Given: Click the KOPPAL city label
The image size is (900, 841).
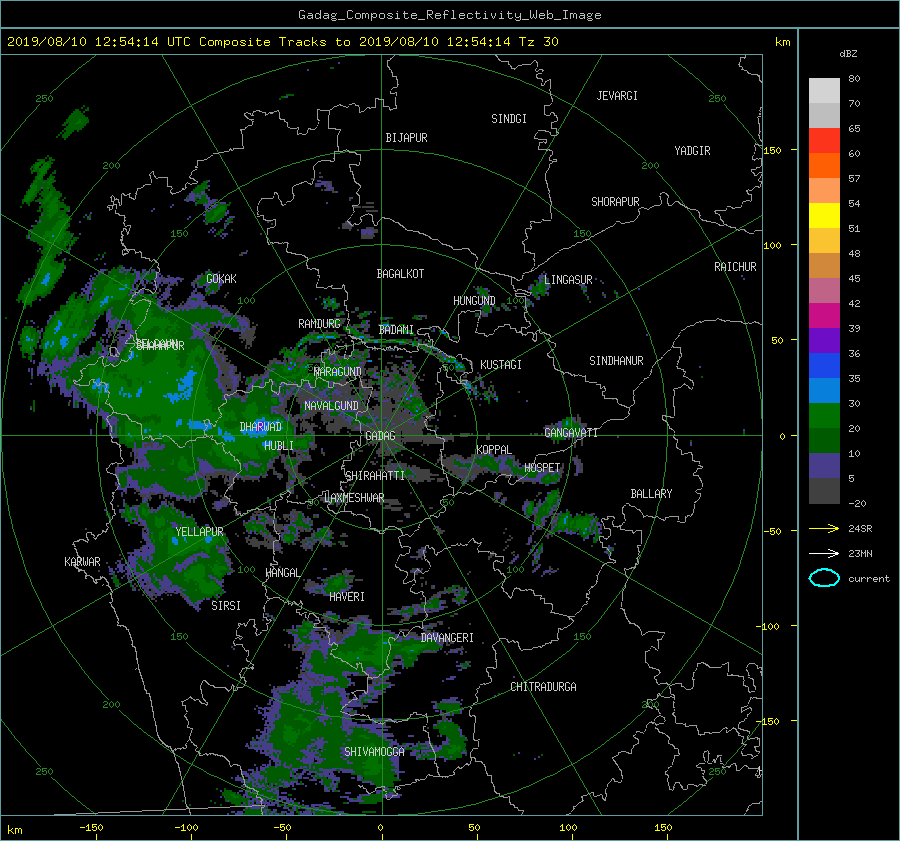Looking at the screenshot, I should pyautogui.click(x=494, y=449).
